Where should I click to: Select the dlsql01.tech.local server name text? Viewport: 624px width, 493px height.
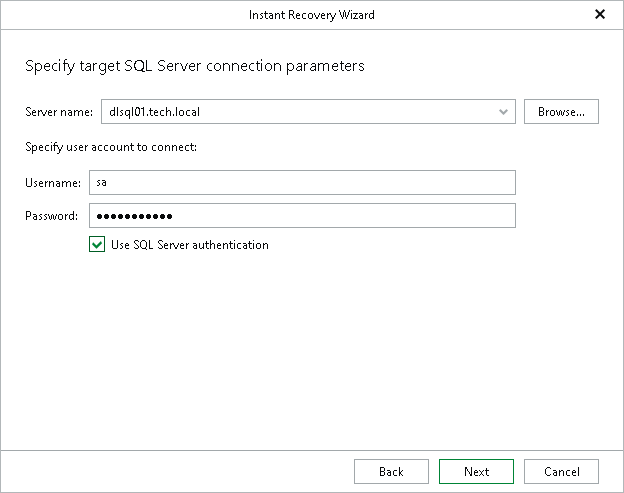154,112
